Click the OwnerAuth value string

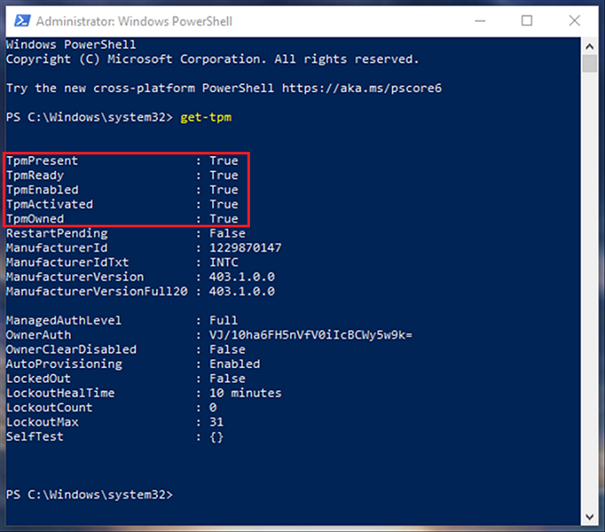311,335
